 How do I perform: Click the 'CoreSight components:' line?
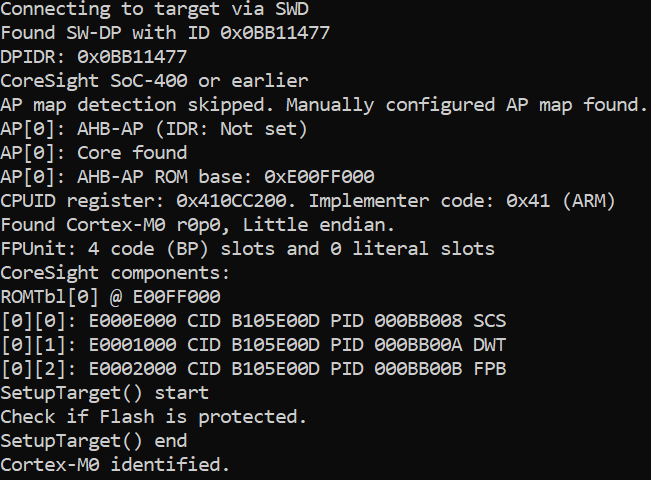115,273
